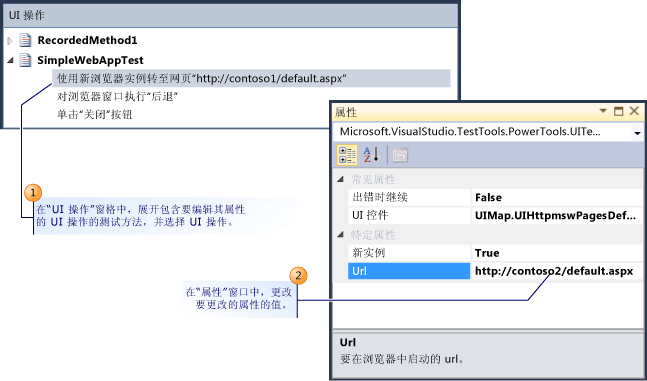Click the False value of 出错时继续
Viewport: 647px width, 381px height.
557,197
